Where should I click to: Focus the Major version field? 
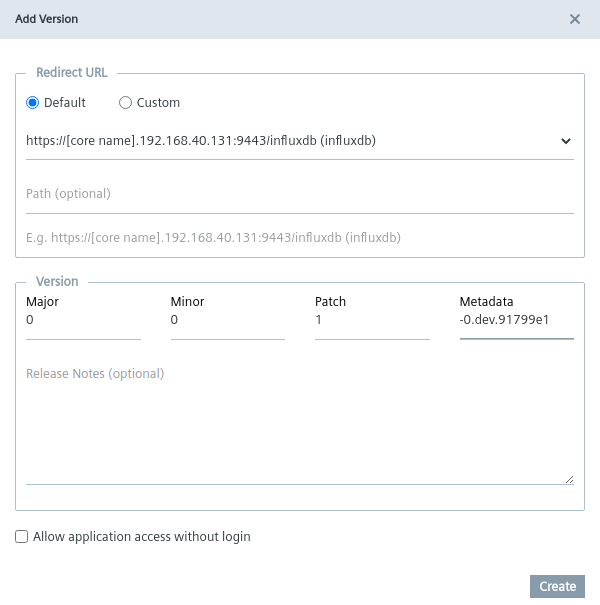coord(83,321)
